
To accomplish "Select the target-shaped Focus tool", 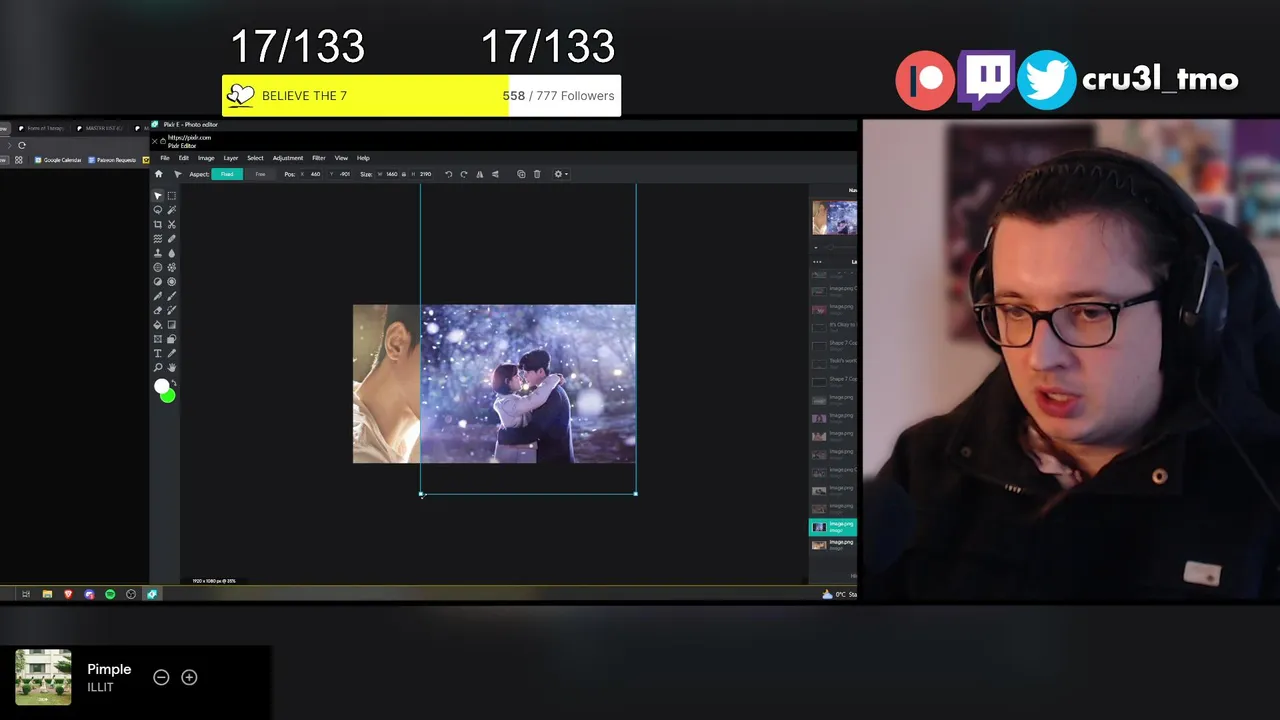I will pyautogui.click(x=172, y=282).
